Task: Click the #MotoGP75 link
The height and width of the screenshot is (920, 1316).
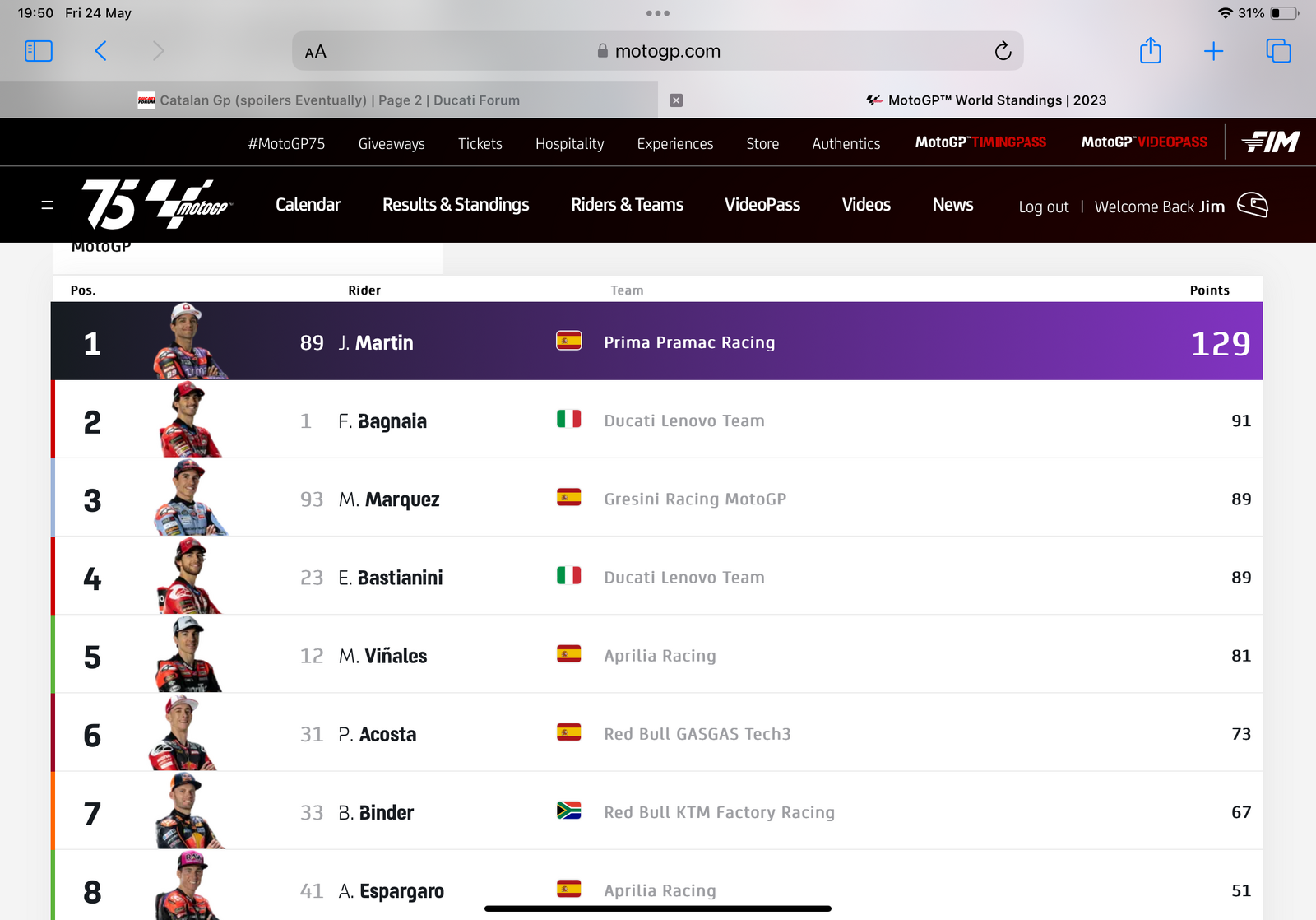Action: pos(286,144)
